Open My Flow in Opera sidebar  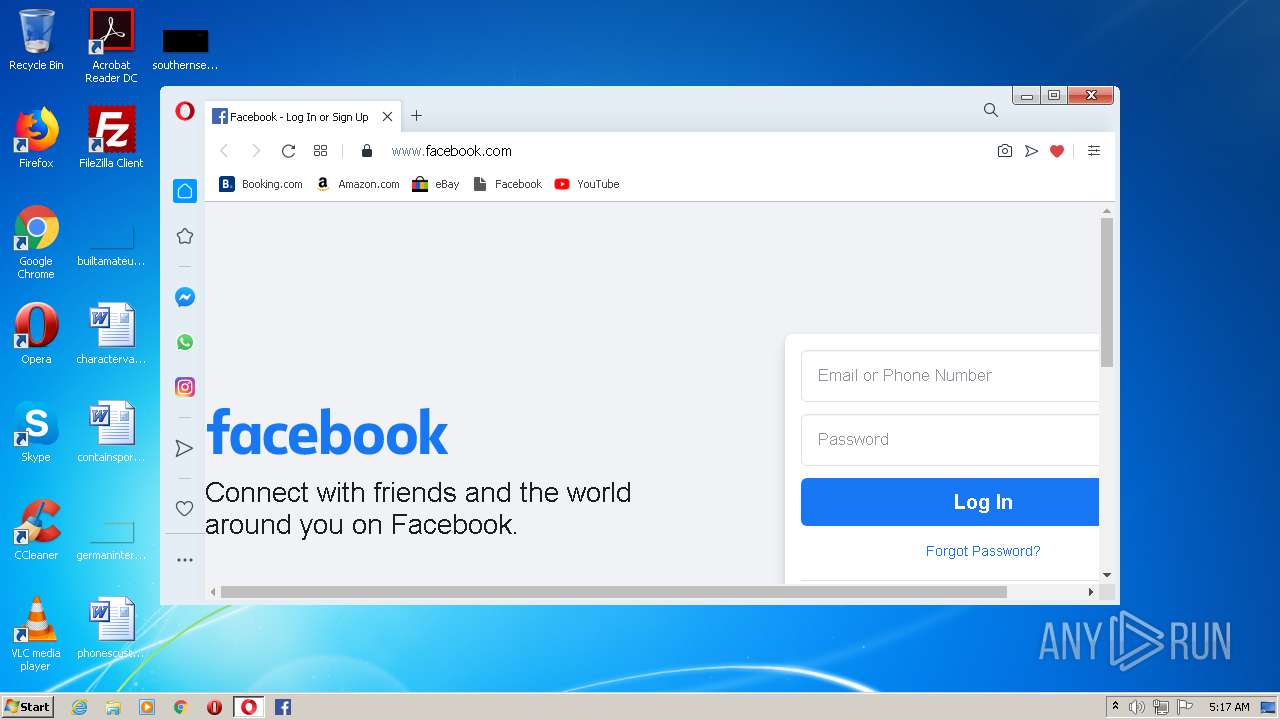point(185,448)
